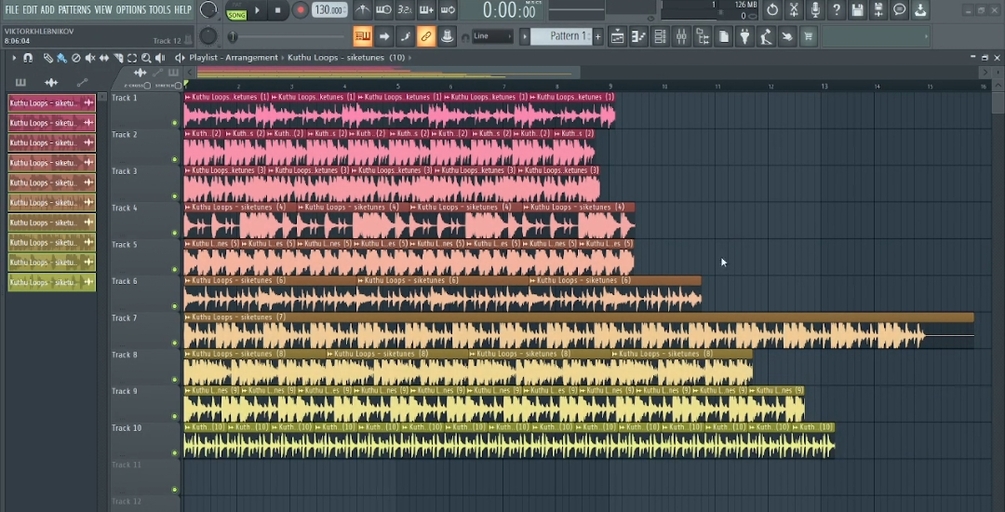Mute Track 5 using its green LED
The width and height of the screenshot is (1005, 512).
click(174, 270)
